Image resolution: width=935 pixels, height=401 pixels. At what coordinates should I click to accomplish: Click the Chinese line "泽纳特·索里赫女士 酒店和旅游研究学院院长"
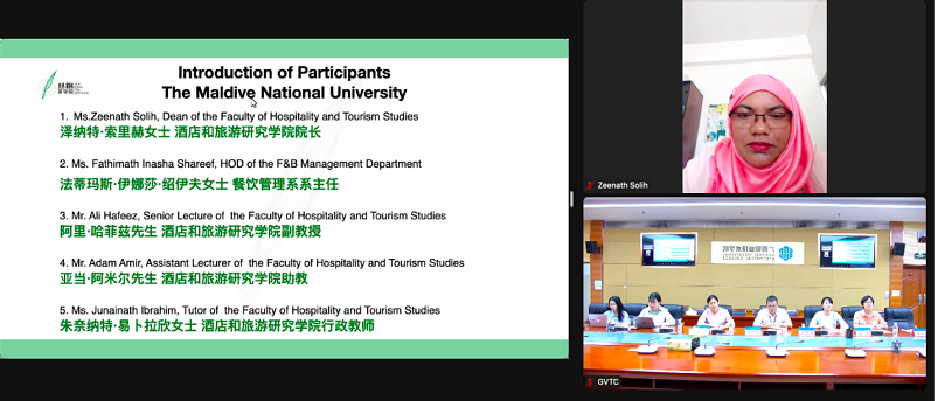pos(190,132)
